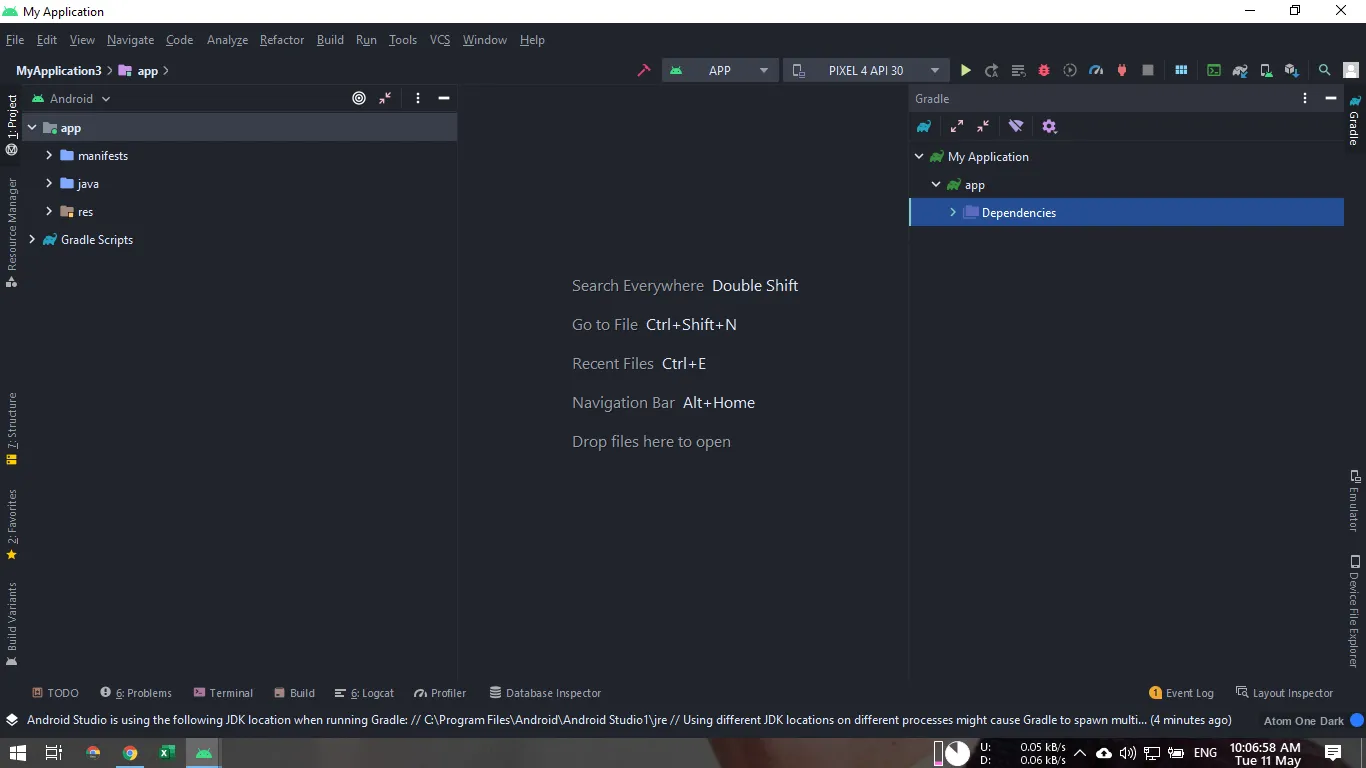Click Apply Code Changes icon

(1018, 70)
